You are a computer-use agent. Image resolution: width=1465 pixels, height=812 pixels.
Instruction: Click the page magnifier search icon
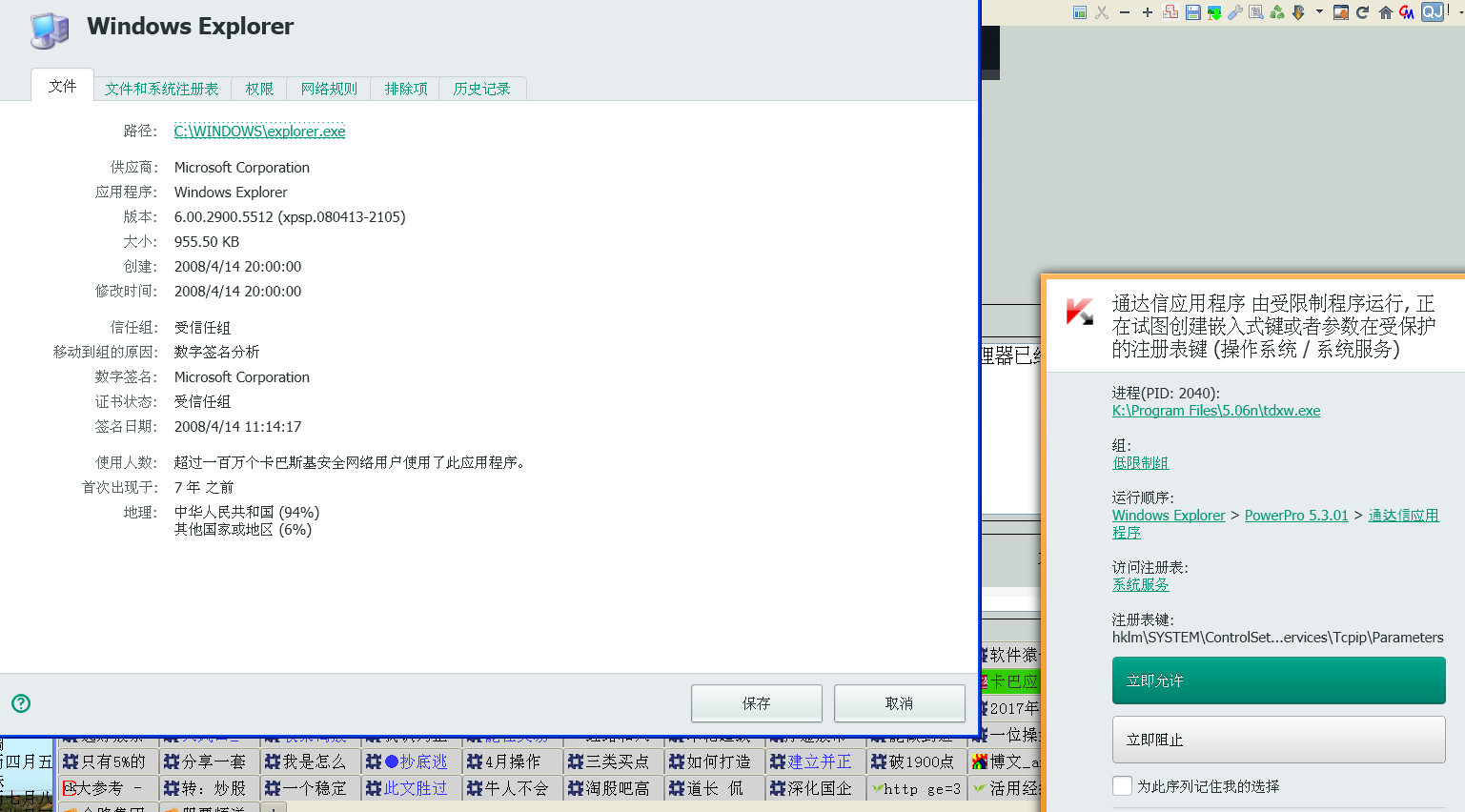(1256, 12)
